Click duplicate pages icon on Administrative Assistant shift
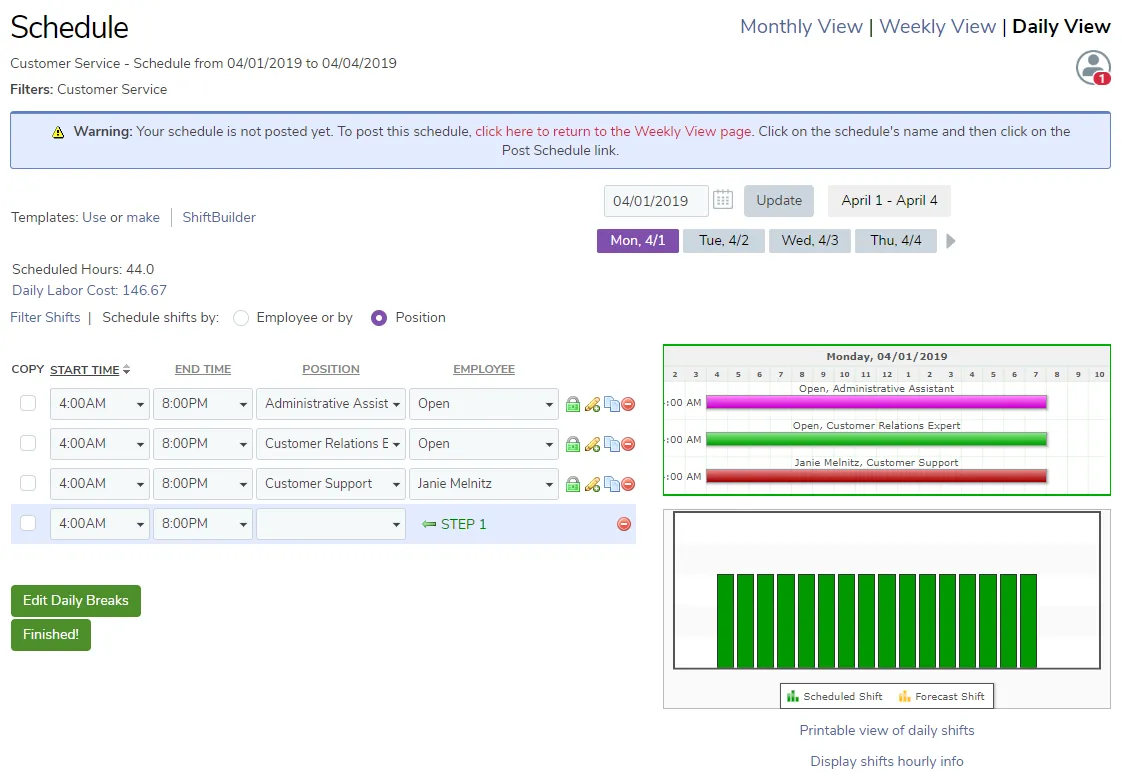The image size is (1122, 779). point(612,404)
